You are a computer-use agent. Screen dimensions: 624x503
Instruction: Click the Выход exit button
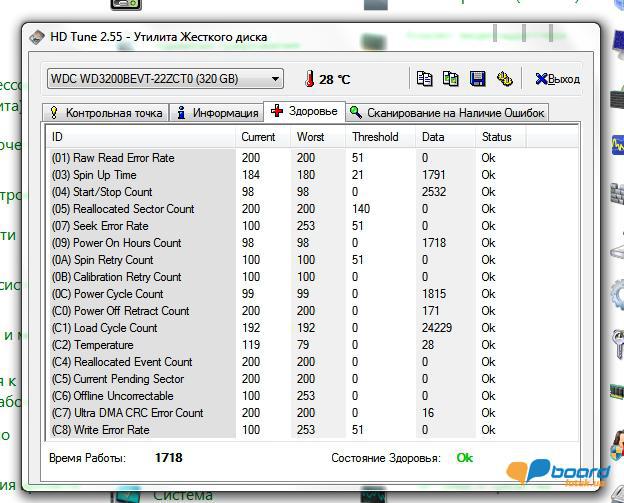[x=556, y=79]
